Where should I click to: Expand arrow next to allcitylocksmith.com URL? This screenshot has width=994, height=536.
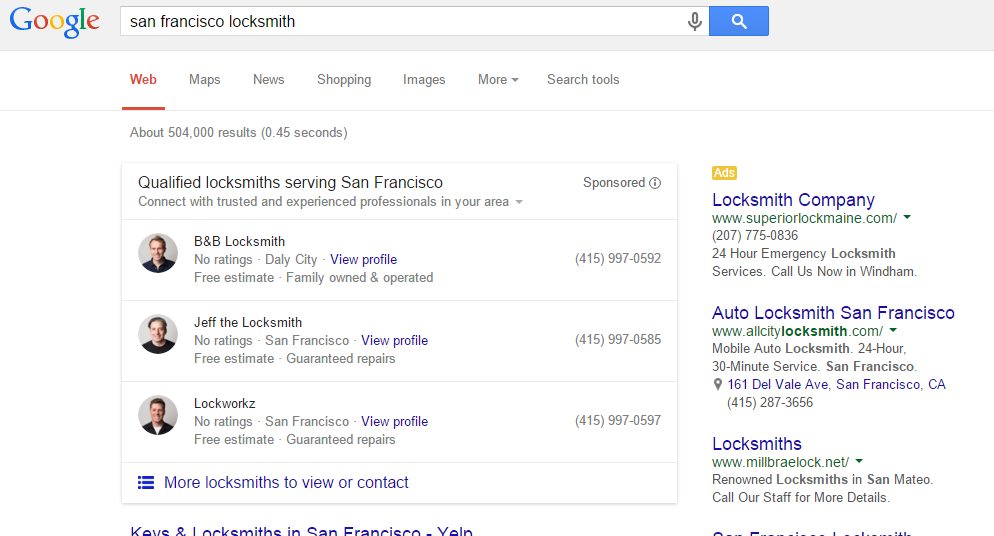[x=893, y=331]
